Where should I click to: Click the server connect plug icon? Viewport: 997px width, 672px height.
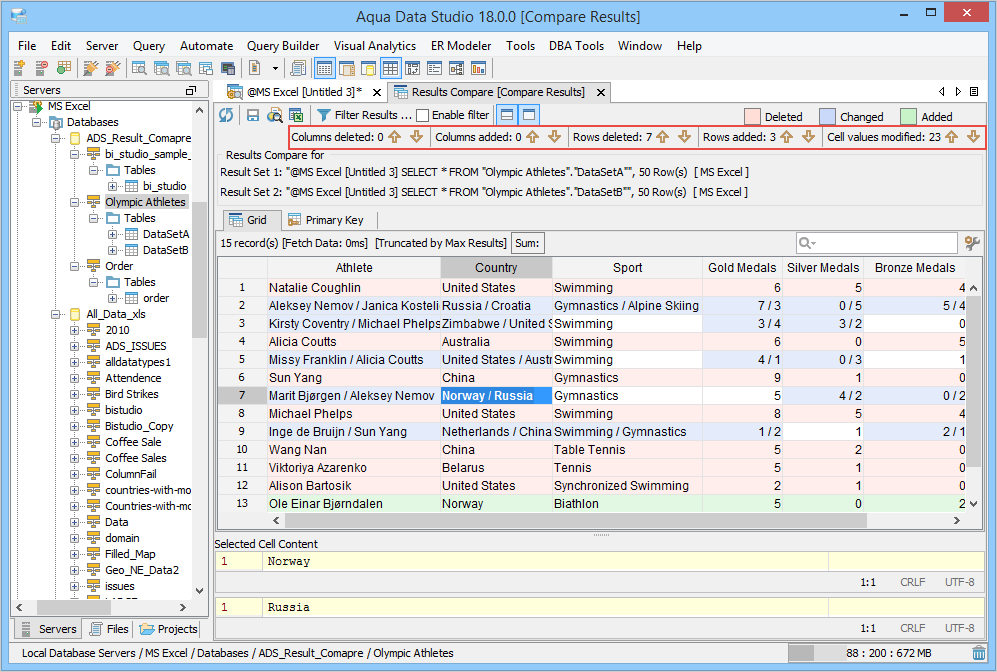pyautogui.click(x=90, y=67)
